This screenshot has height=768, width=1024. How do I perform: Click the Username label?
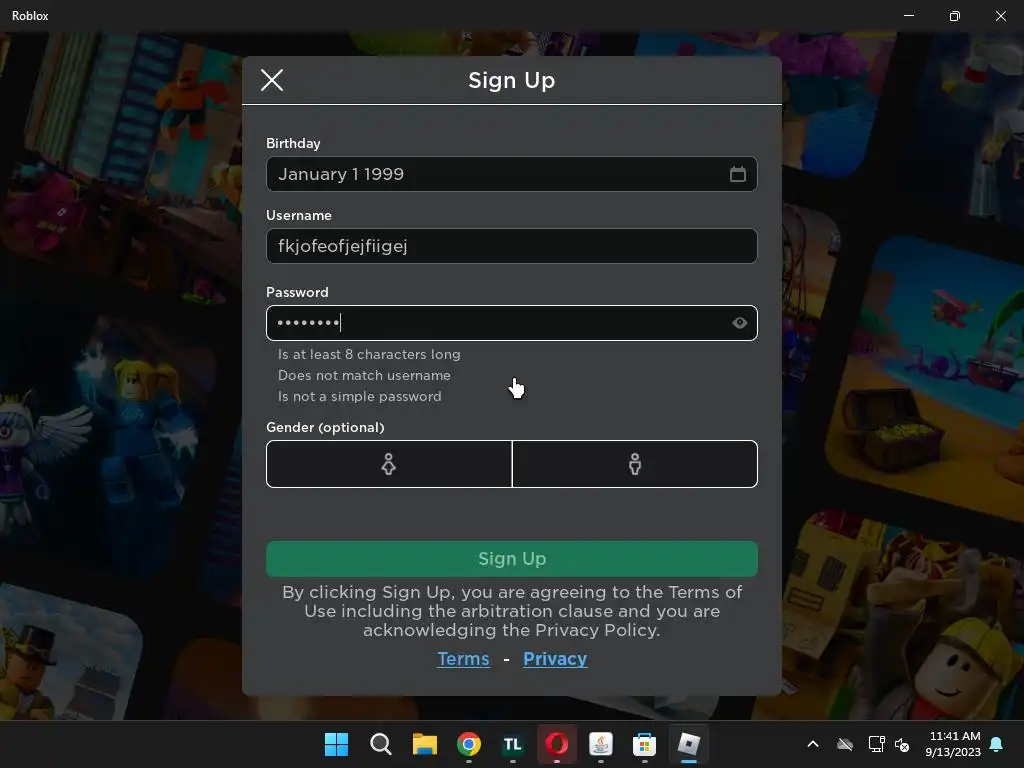pos(298,215)
